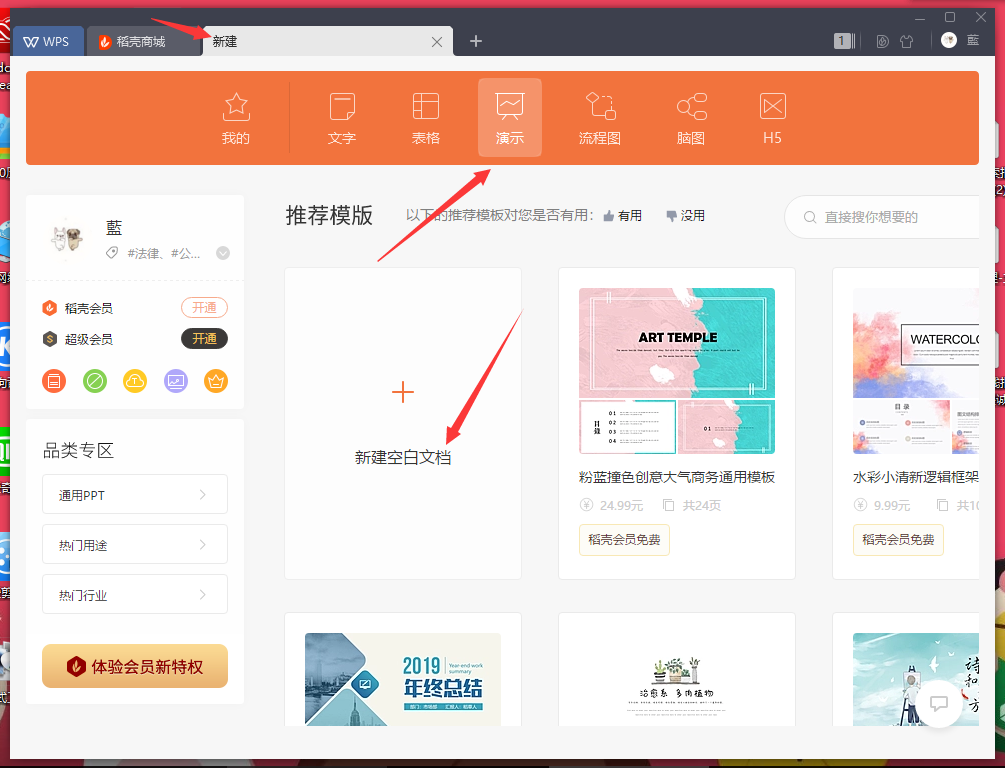Click the orange crown privilege icon

[216, 381]
